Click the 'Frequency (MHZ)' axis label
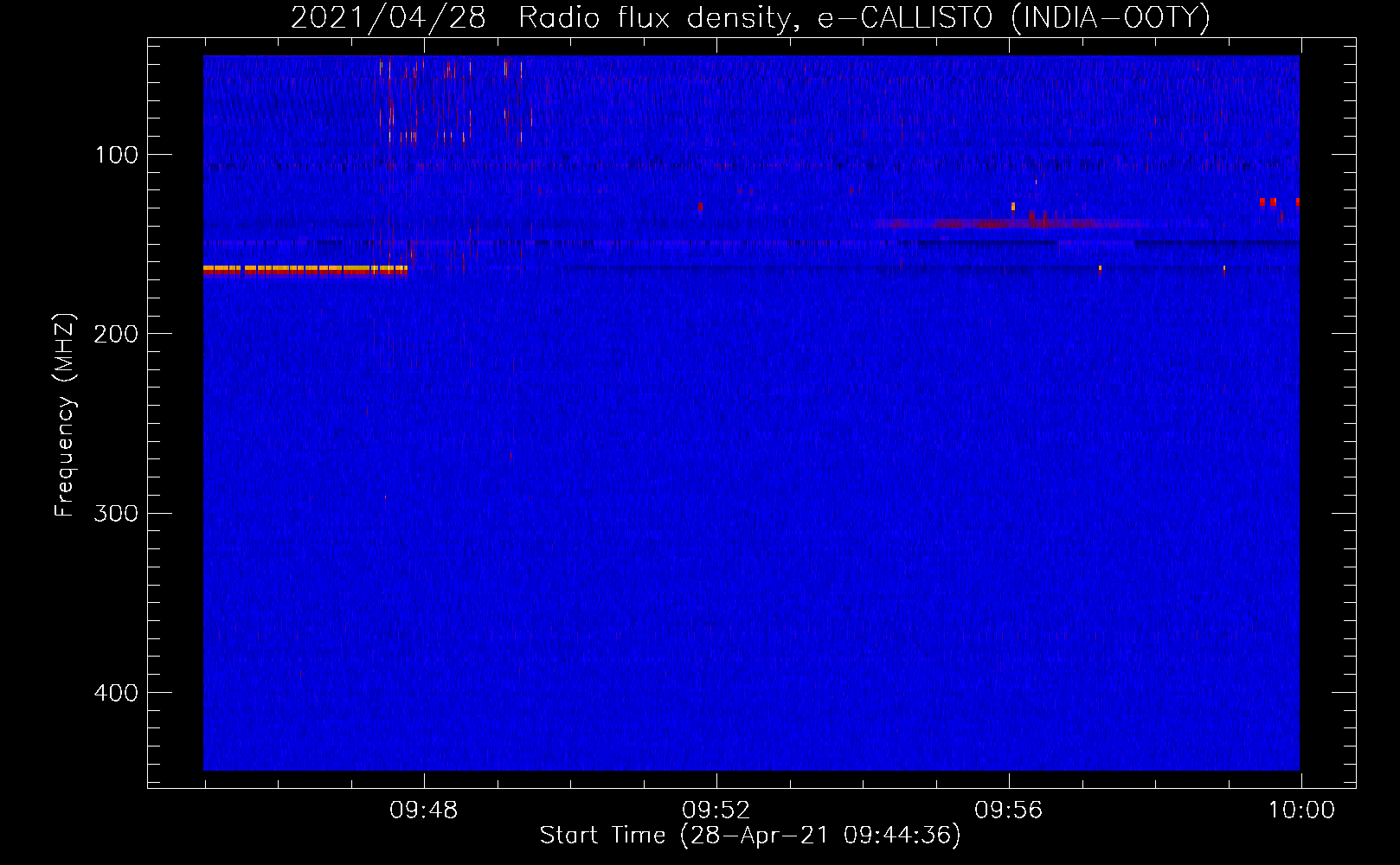Viewport: 1400px width, 865px height. coord(65,414)
